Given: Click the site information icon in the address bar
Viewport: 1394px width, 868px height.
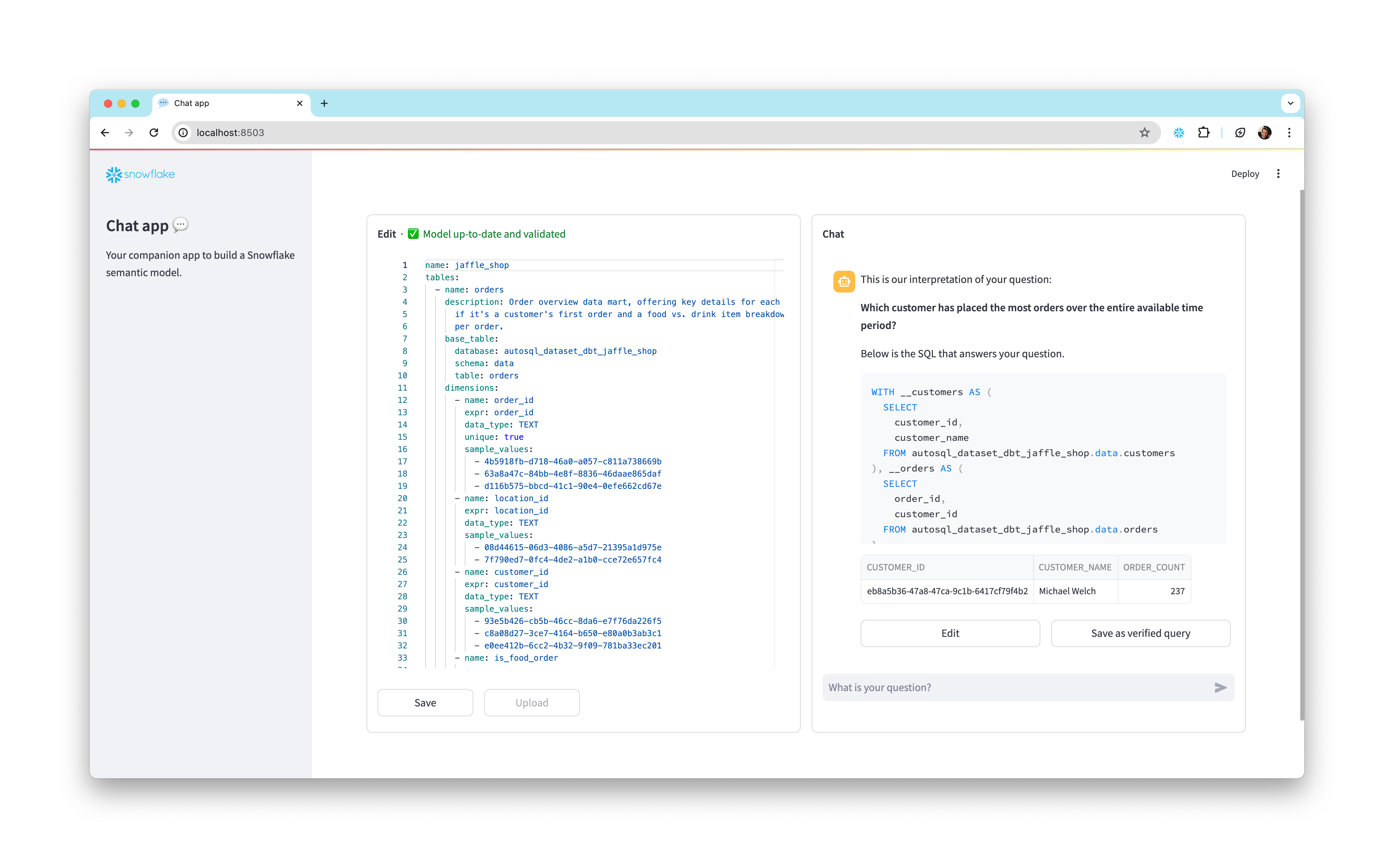Looking at the screenshot, I should pyautogui.click(x=182, y=132).
